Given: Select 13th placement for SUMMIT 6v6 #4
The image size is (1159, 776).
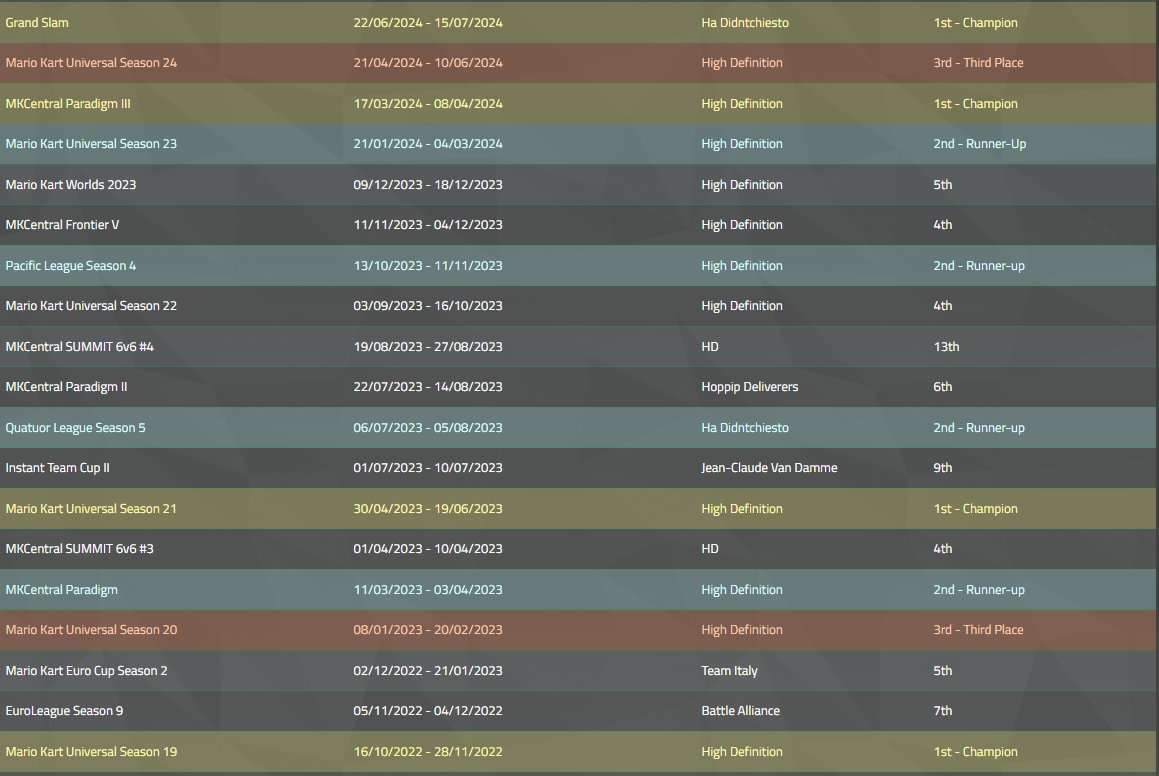Looking at the screenshot, I should (946, 347).
